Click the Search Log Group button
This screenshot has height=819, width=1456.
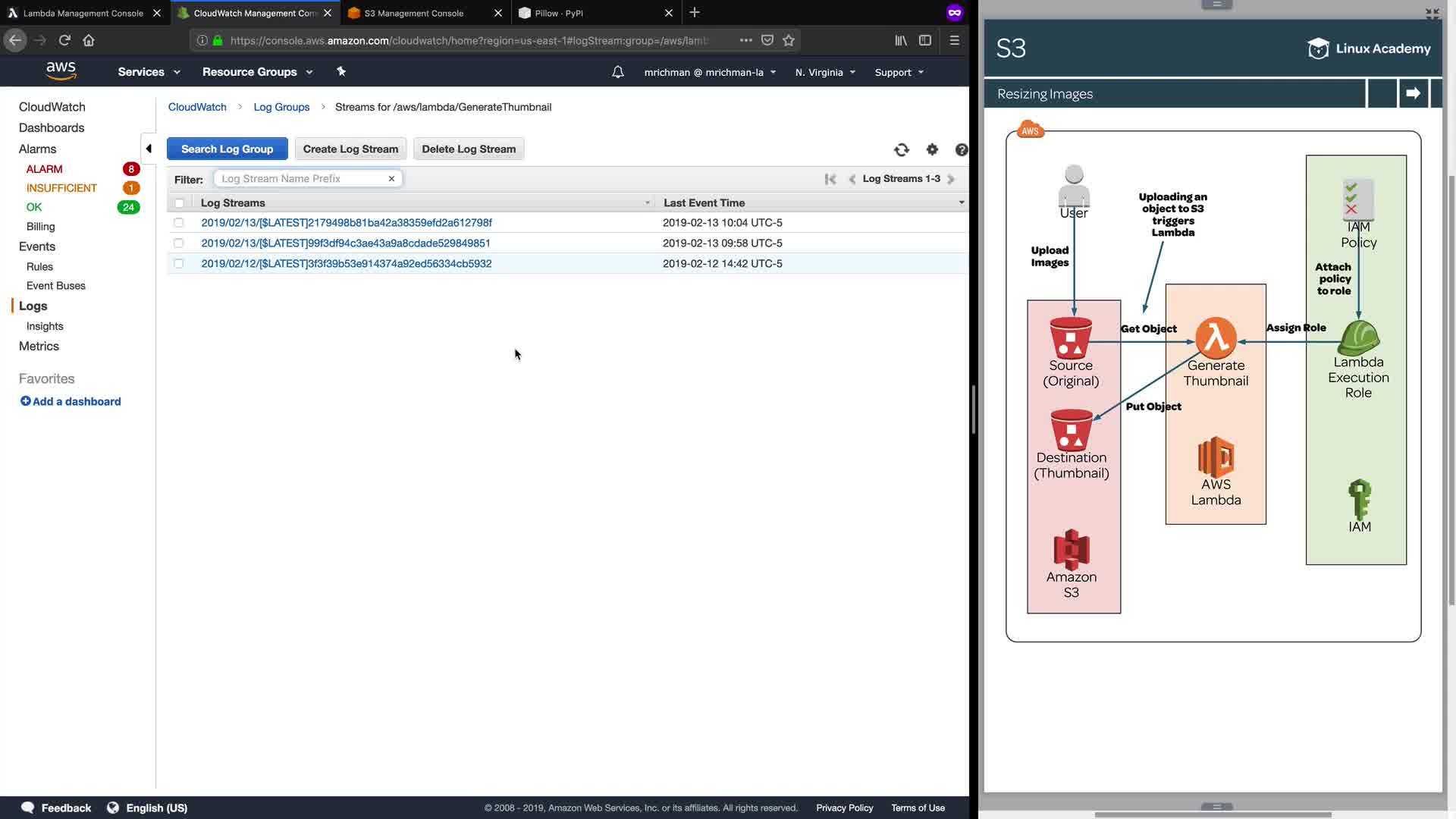227,149
